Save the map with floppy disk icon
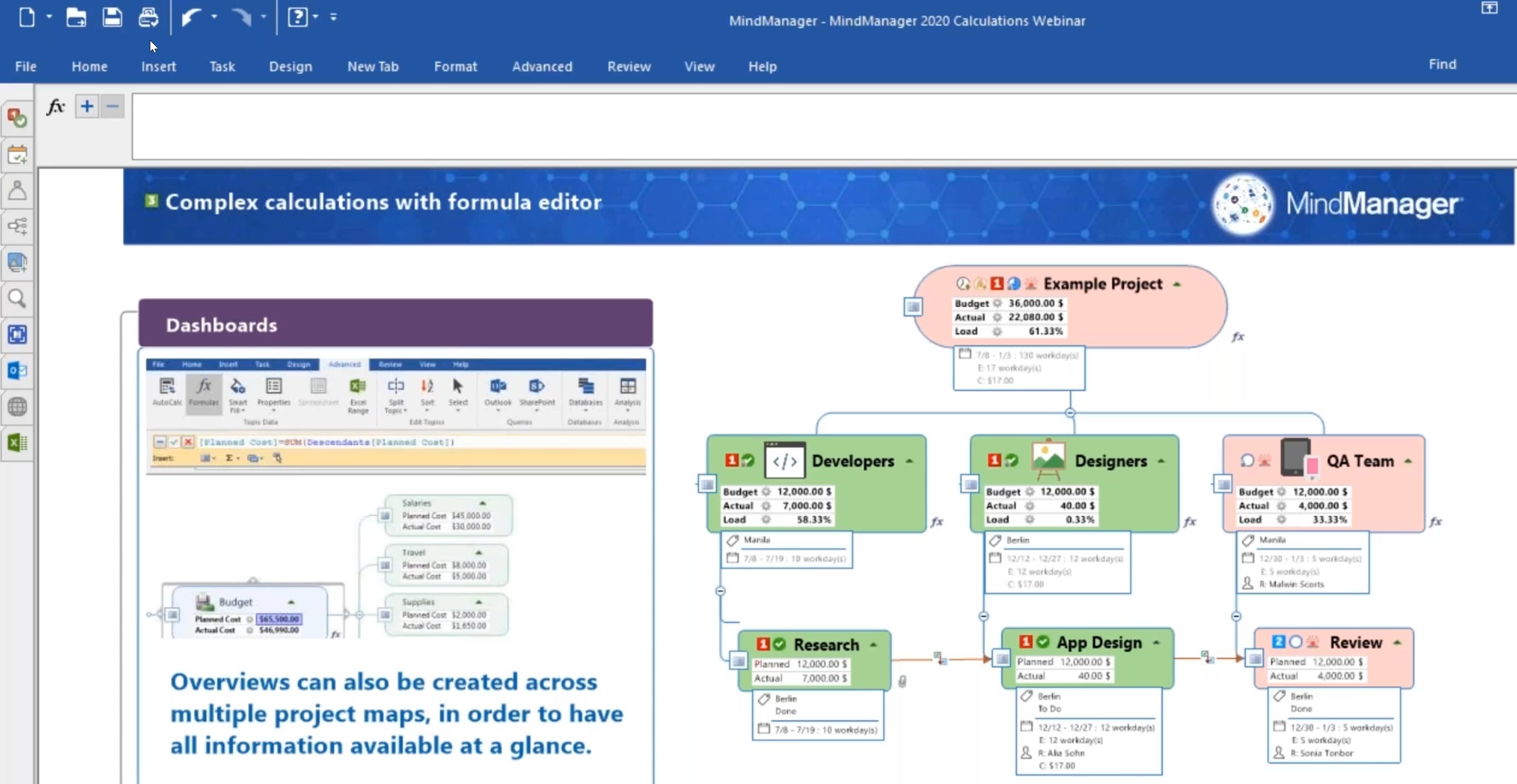 tap(112, 17)
